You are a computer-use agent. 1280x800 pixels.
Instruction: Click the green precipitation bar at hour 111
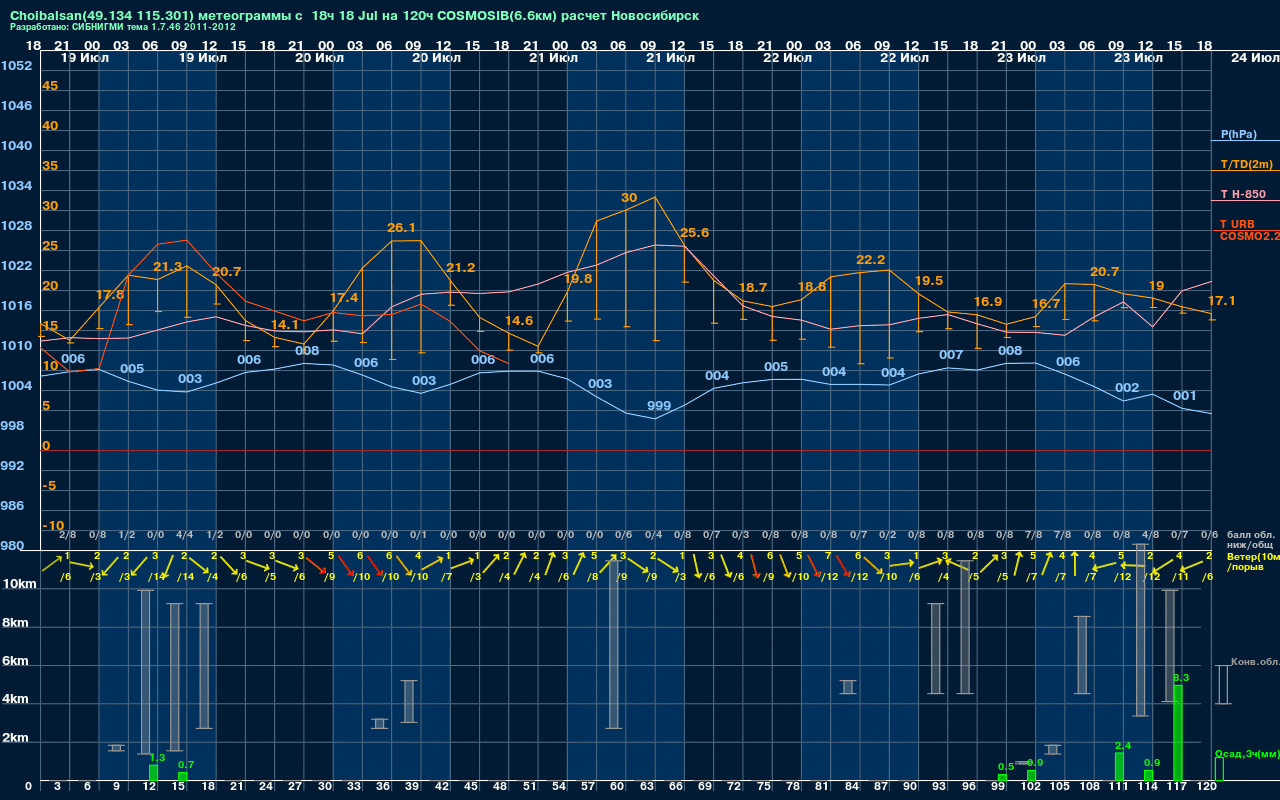[1120, 767]
